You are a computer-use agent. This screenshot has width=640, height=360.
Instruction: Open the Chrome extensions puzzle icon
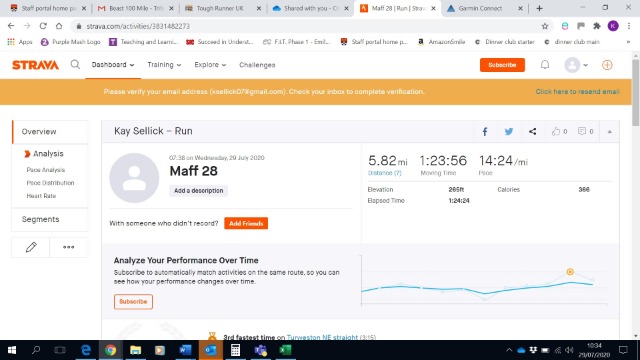click(x=597, y=26)
